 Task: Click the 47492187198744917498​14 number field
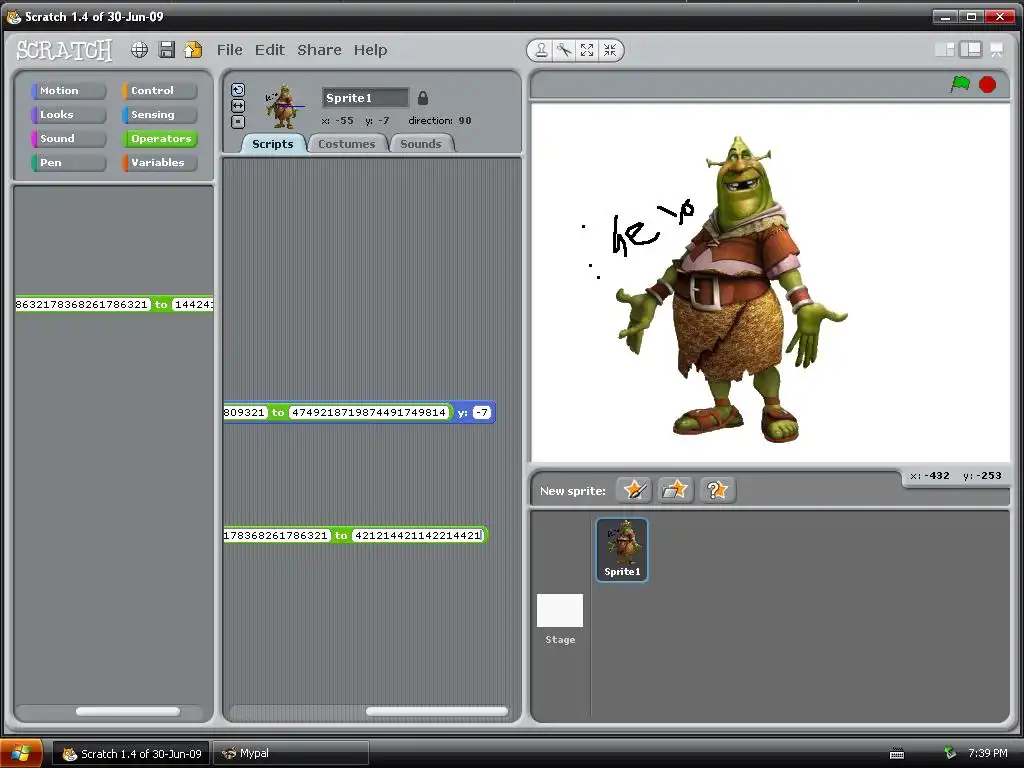coord(369,413)
